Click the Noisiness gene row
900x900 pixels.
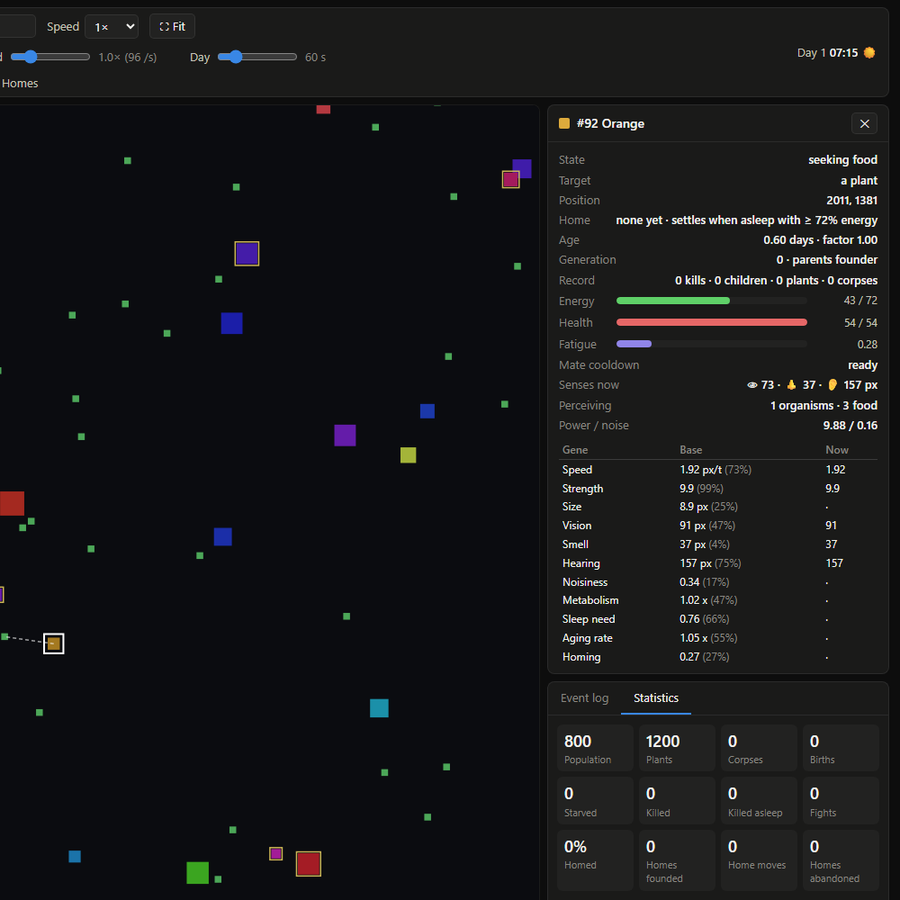pyautogui.click(x=717, y=582)
